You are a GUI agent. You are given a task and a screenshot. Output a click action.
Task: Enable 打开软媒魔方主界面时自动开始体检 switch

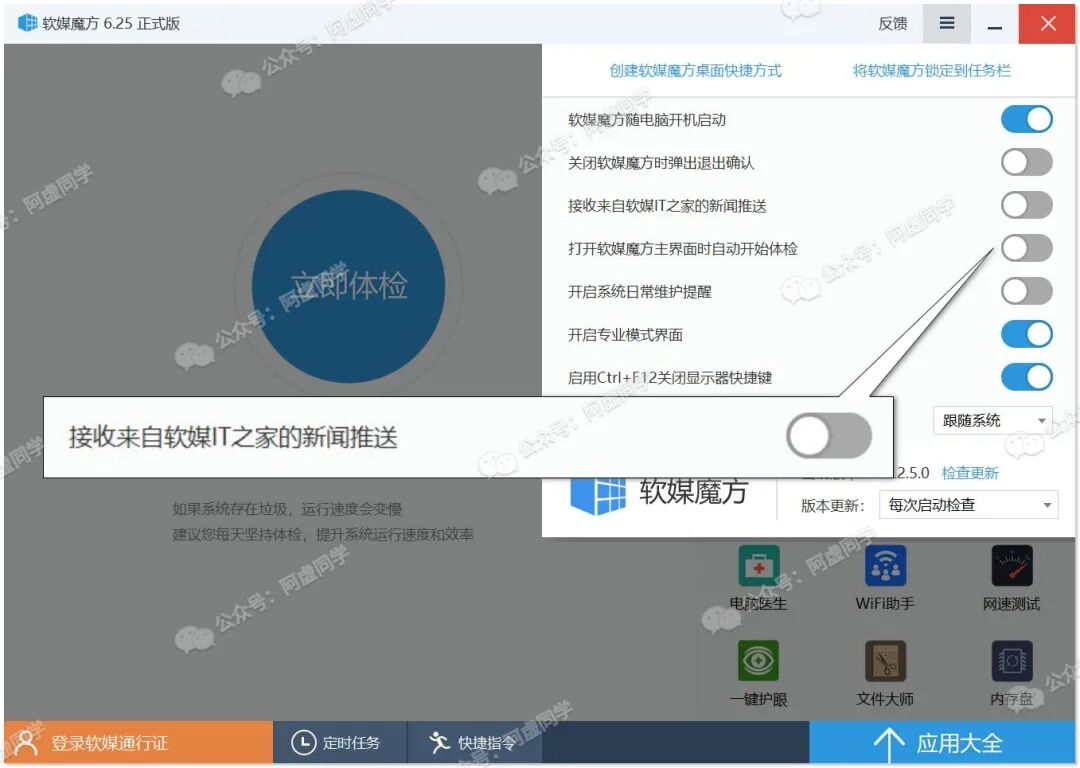coord(1026,248)
